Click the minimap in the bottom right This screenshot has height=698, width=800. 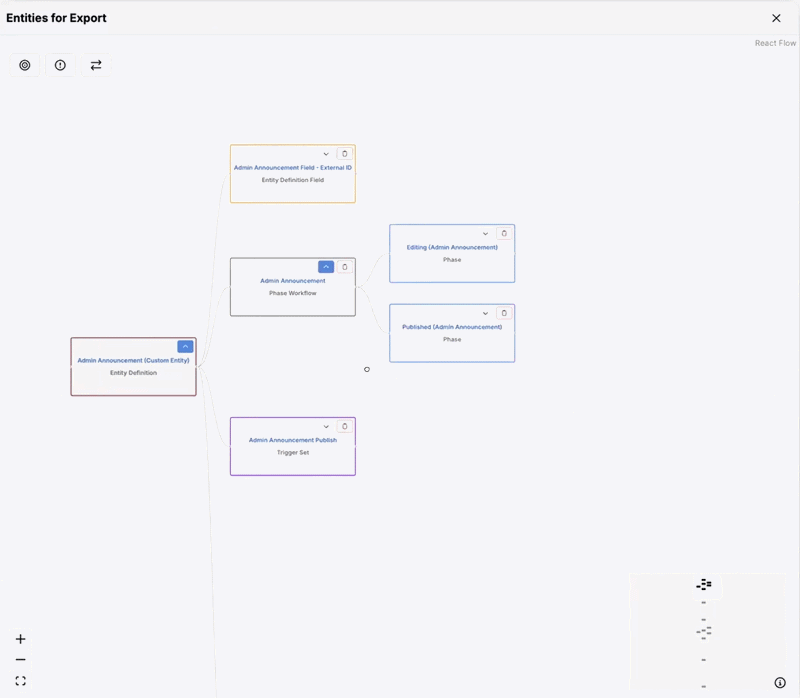(x=705, y=630)
